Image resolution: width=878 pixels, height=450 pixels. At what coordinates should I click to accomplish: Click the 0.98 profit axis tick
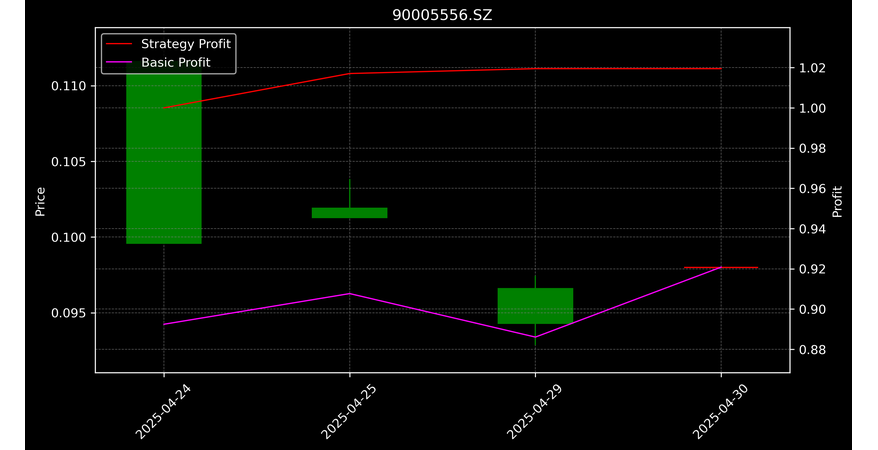[x=811, y=149]
